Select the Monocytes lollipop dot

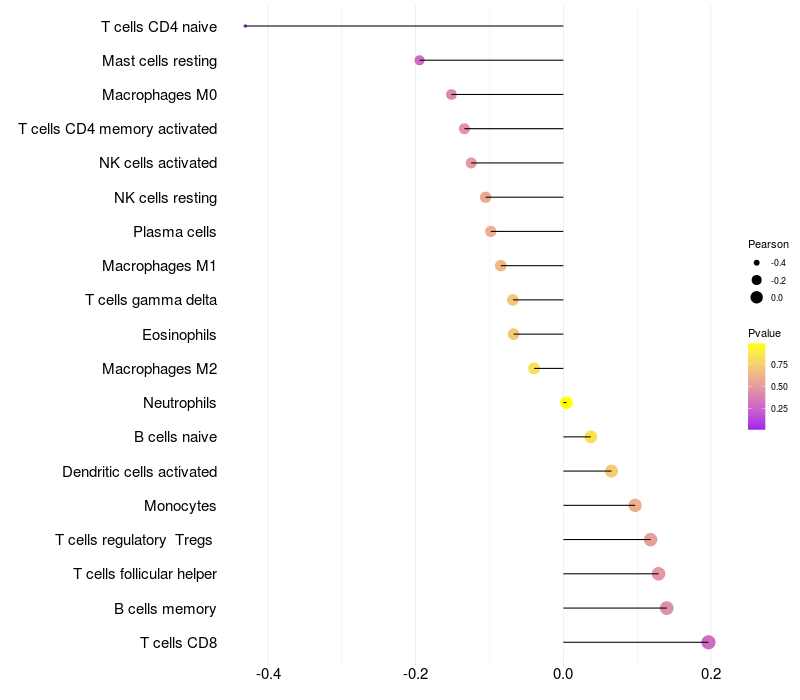click(635, 505)
